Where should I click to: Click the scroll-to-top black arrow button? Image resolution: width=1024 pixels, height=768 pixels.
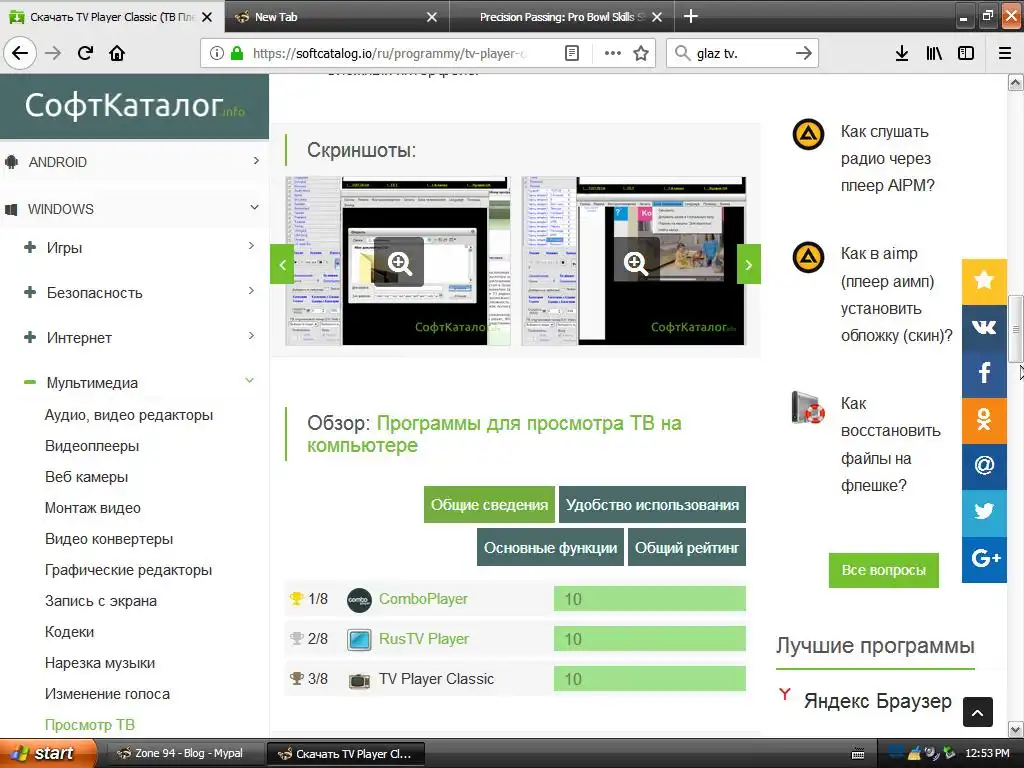(977, 712)
